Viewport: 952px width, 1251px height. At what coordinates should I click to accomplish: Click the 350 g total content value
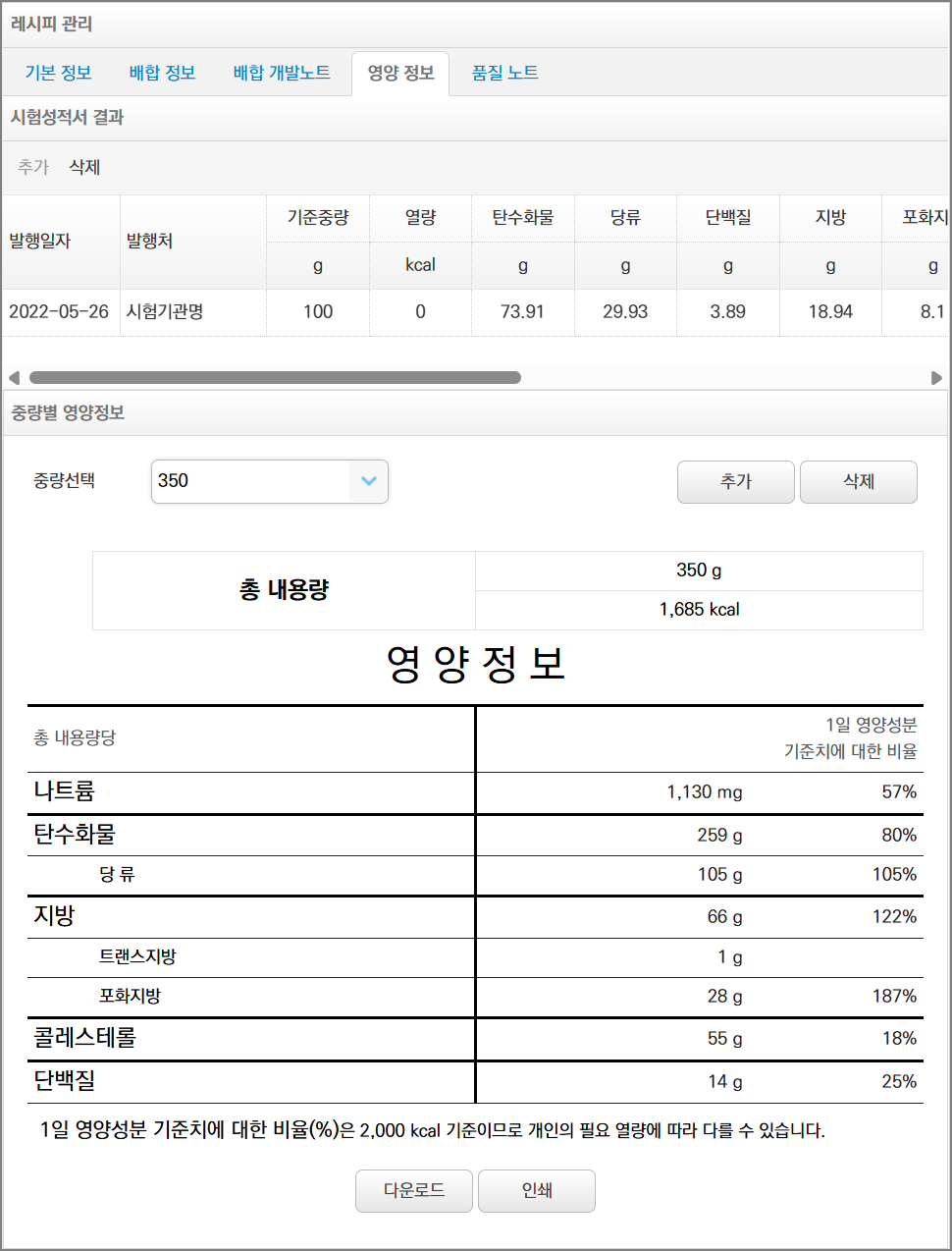699,571
